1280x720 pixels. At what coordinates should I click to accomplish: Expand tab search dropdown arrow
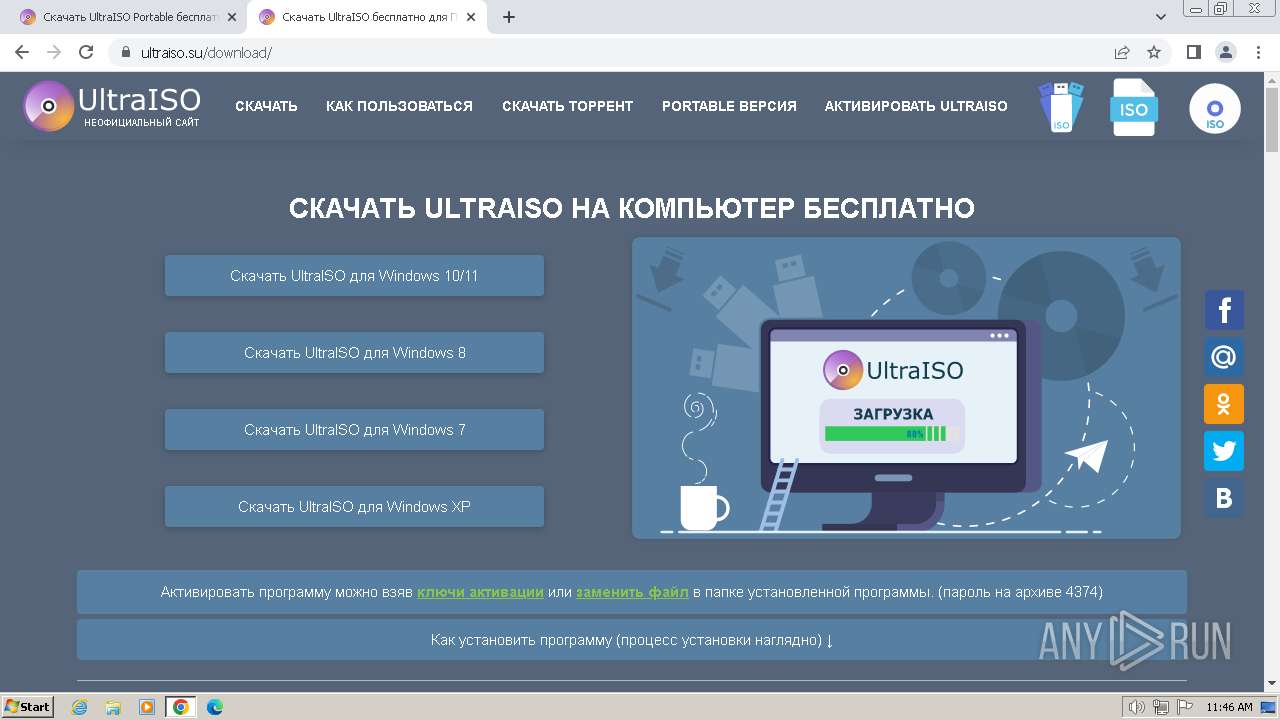(1161, 17)
